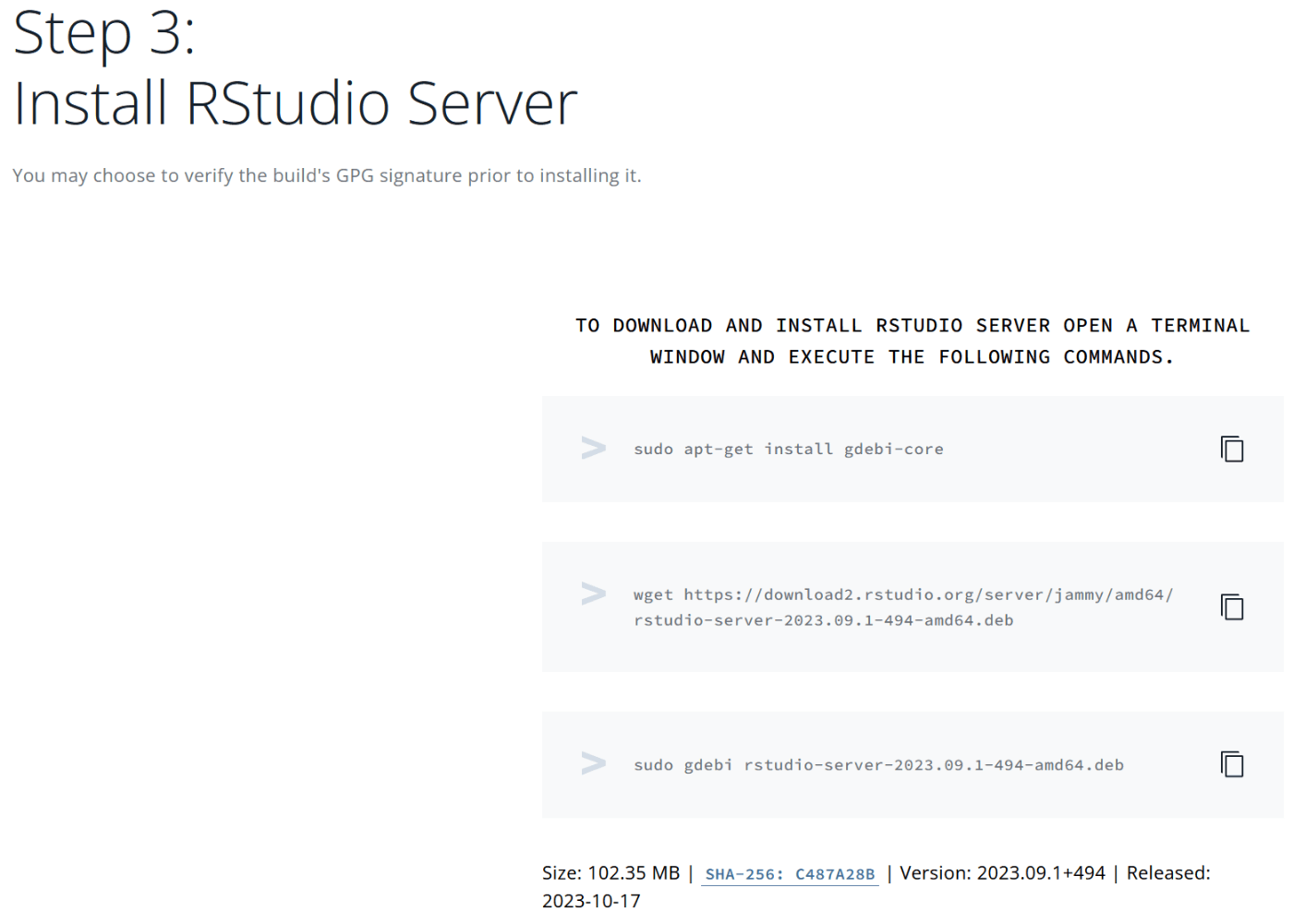Viewport: 1293px width, 924px height.
Task: Click the 'TO DOWNLOAD AND INSTALL RSTUDIO SERVER' instruction text
Action: [x=912, y=342]
